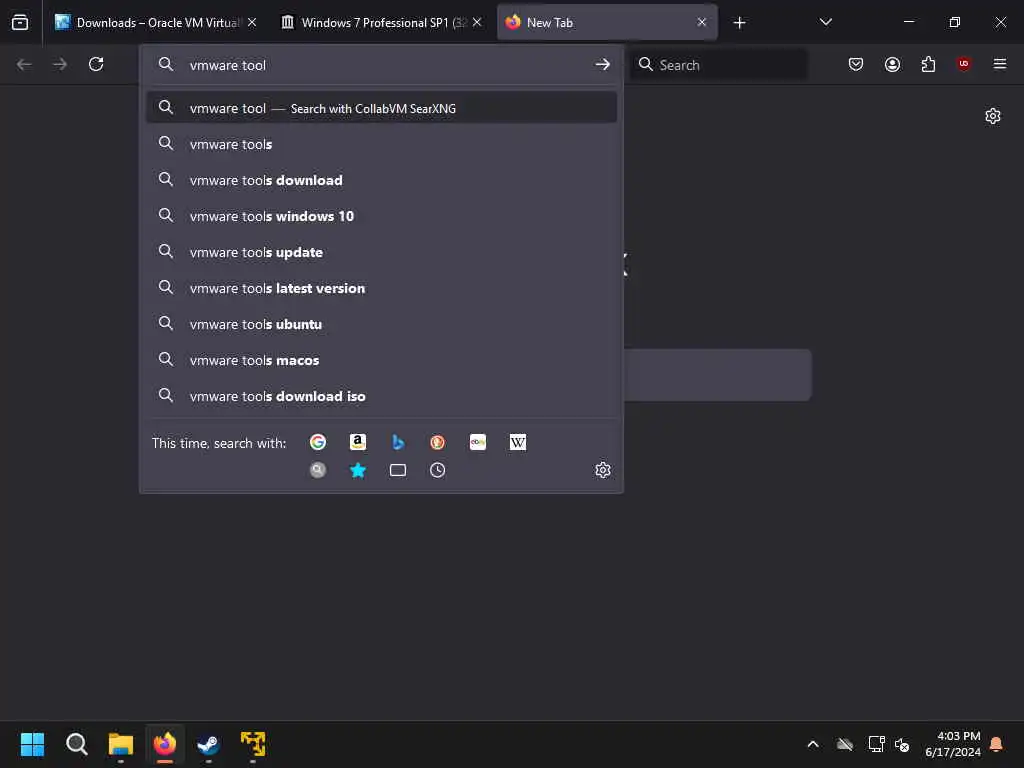Pick suggestion 'vmware tools latest version'

point(381,287)
